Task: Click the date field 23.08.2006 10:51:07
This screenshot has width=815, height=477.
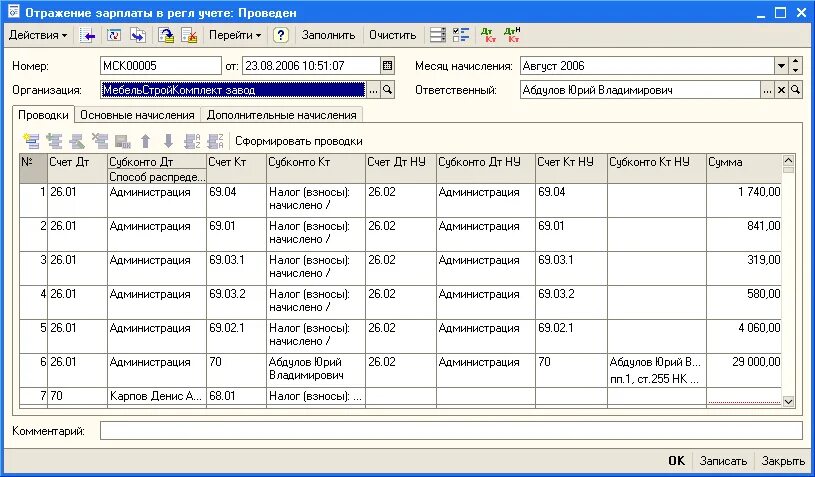Action: click(311, 66)
